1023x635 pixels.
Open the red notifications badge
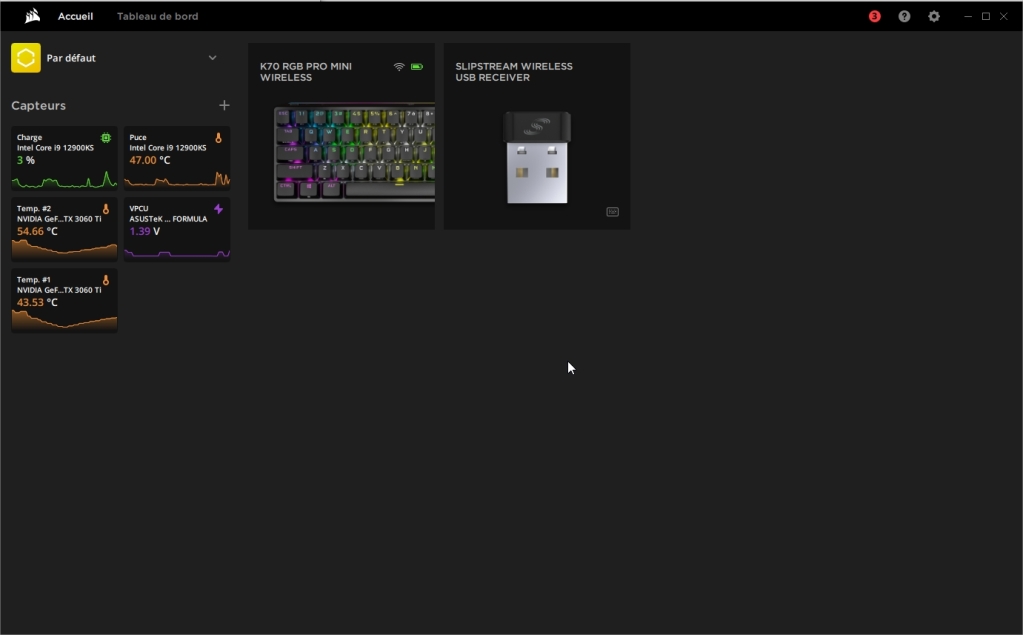coord(874,16)
